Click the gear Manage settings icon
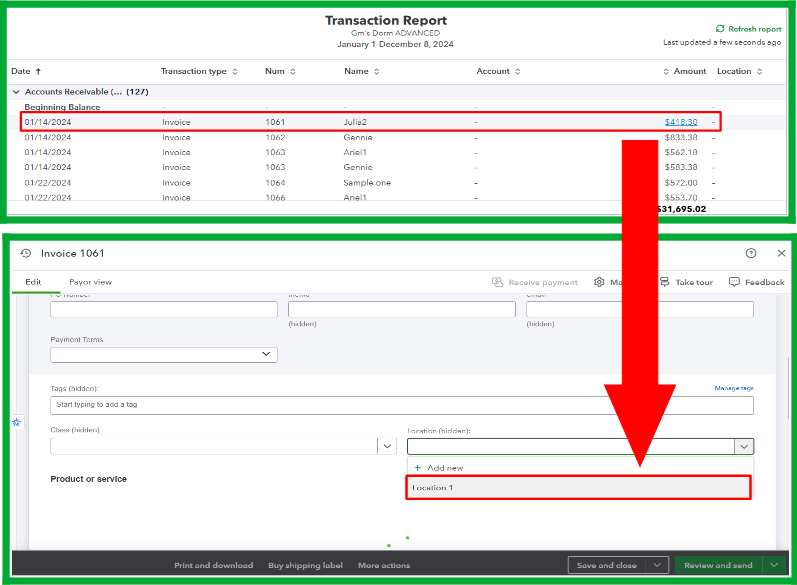The height and width of the screenshot is (585, 797). click(599, 282)
